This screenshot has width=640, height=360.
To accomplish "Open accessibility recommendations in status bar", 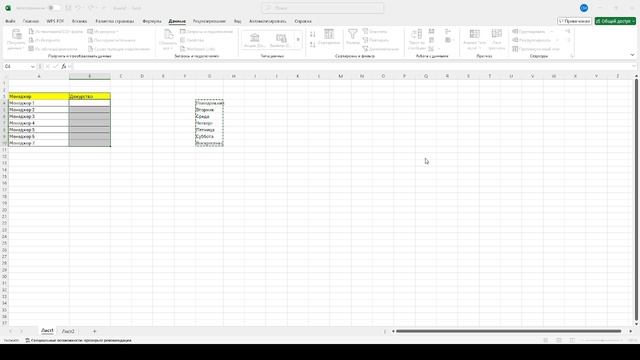I will coord(78,340).
